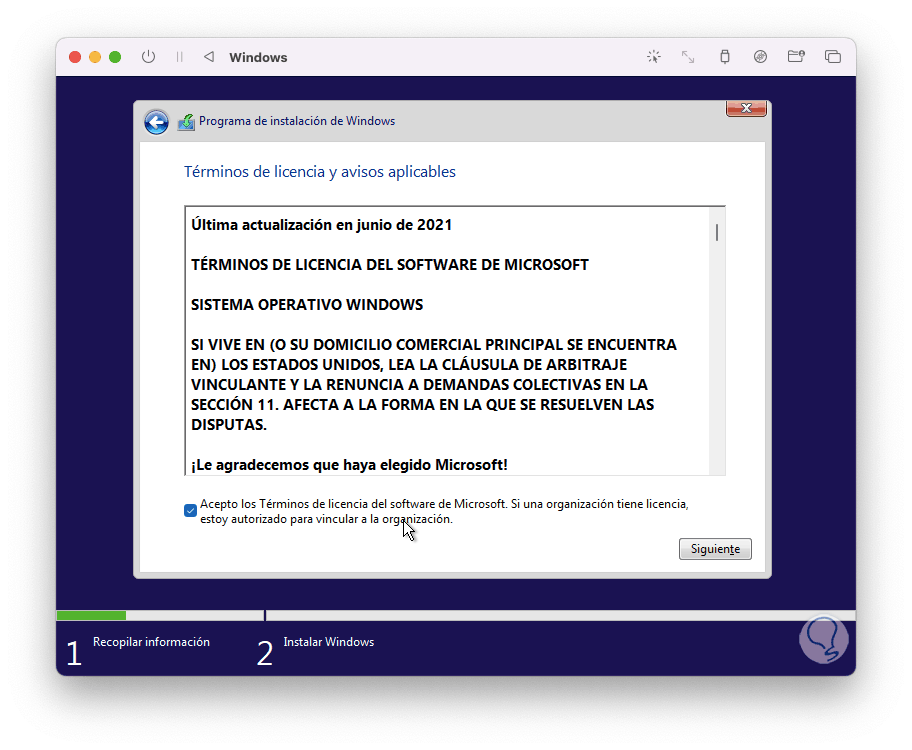
Task: Click the 'Acepto los Términos de licencia' label
Action: pyautogui.click(x=444, y=511)
